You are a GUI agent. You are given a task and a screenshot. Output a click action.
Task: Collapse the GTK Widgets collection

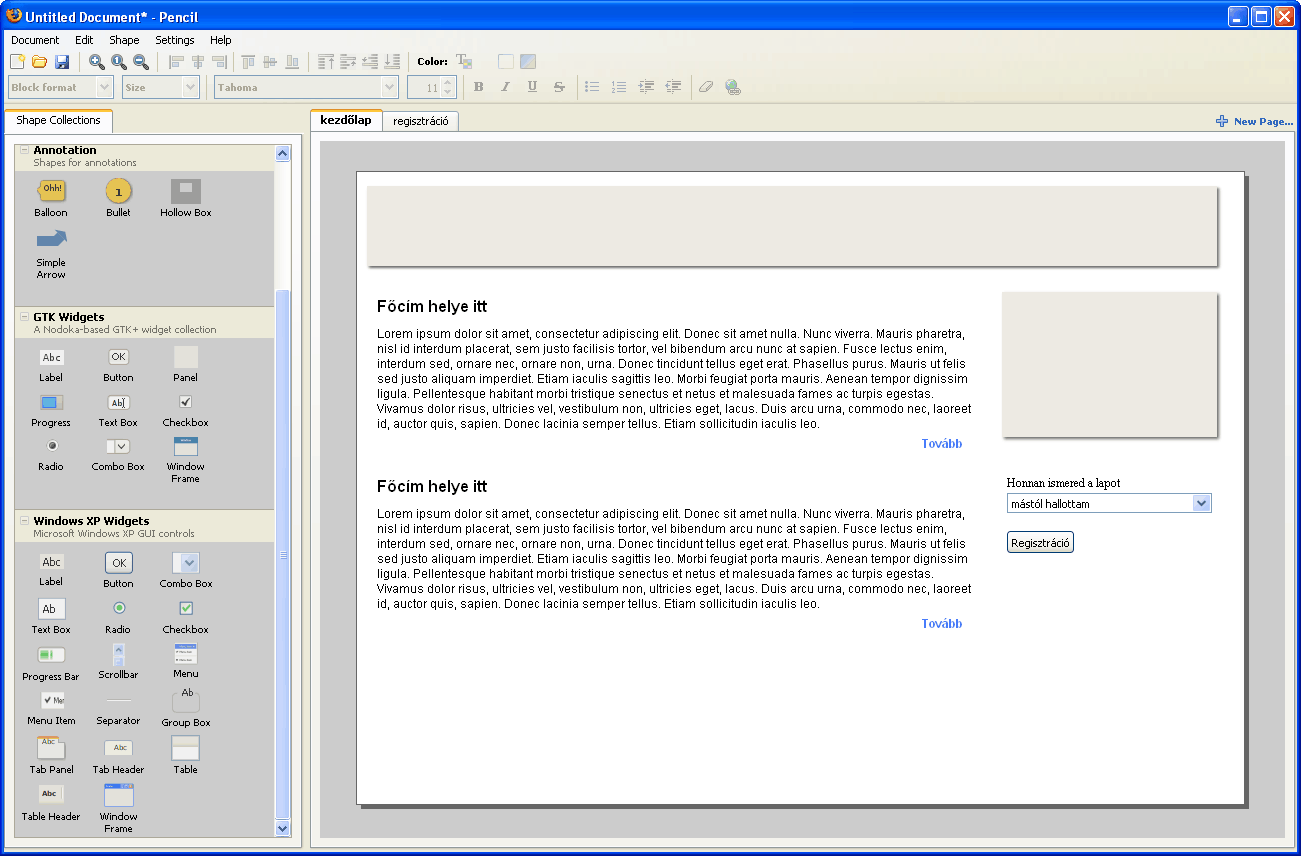25,316
